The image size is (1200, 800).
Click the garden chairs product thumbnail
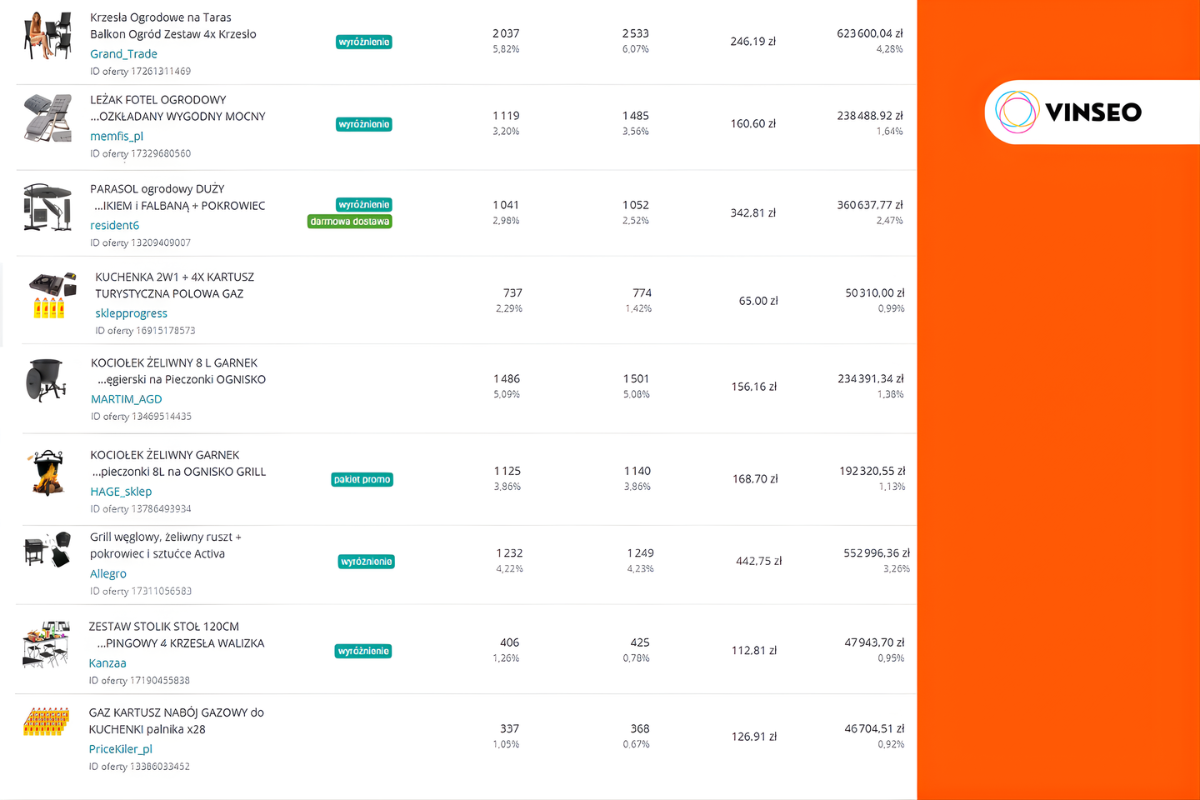pyautogui.click(x=49, y=37)
